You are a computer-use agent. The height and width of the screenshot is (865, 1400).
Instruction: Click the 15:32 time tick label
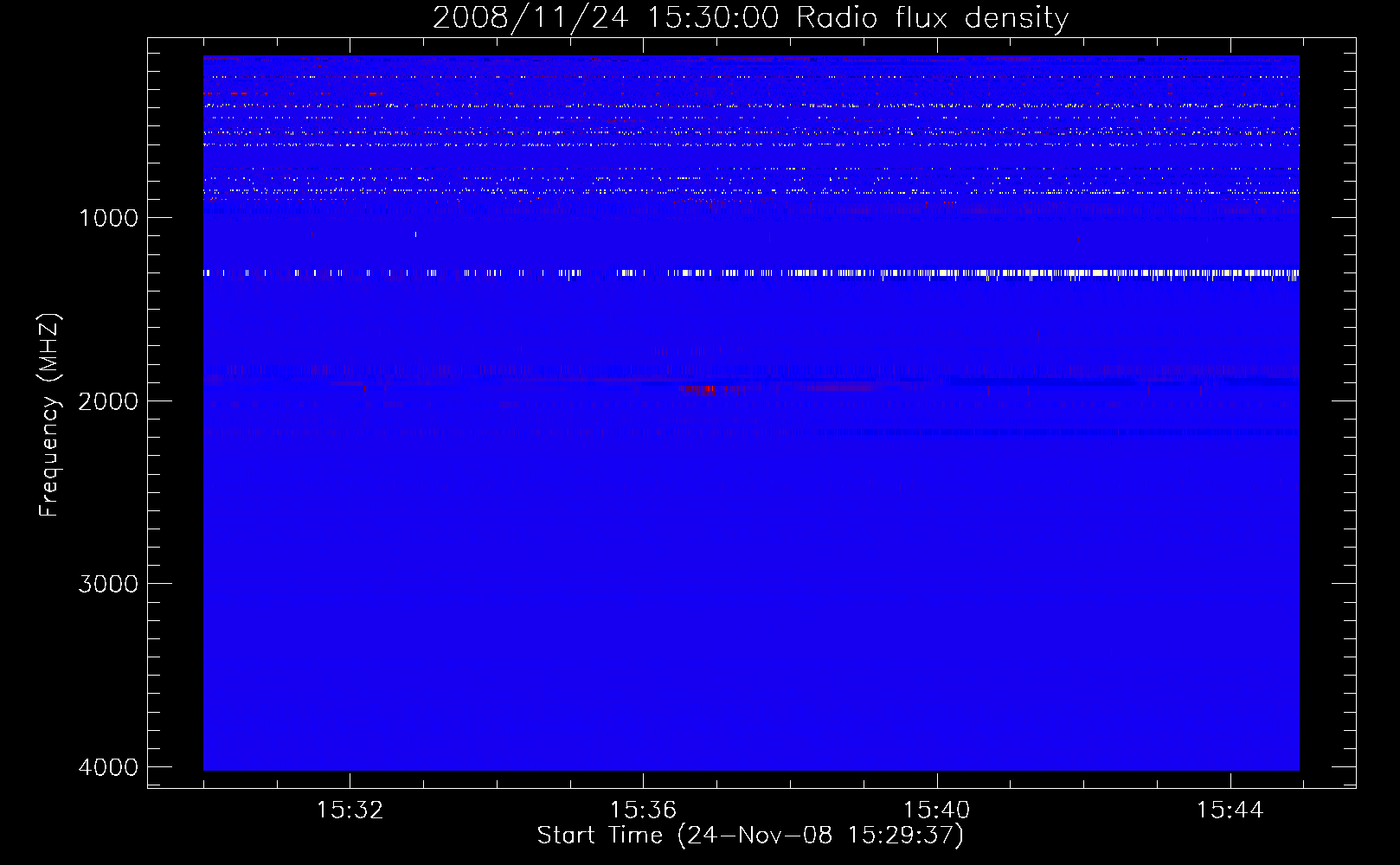350,811
